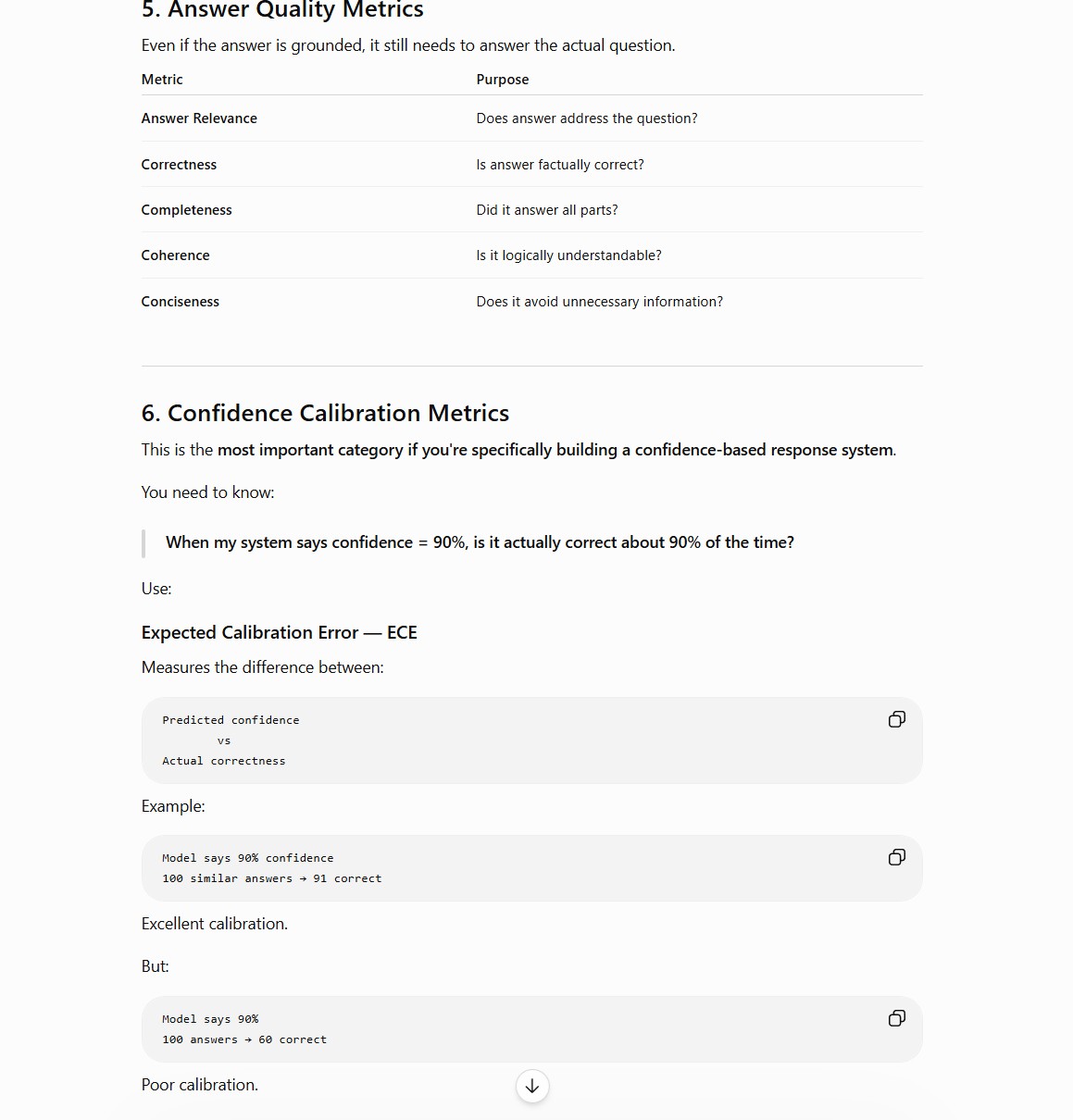Click the quoted 90% confidence question text

coord(480,542)
